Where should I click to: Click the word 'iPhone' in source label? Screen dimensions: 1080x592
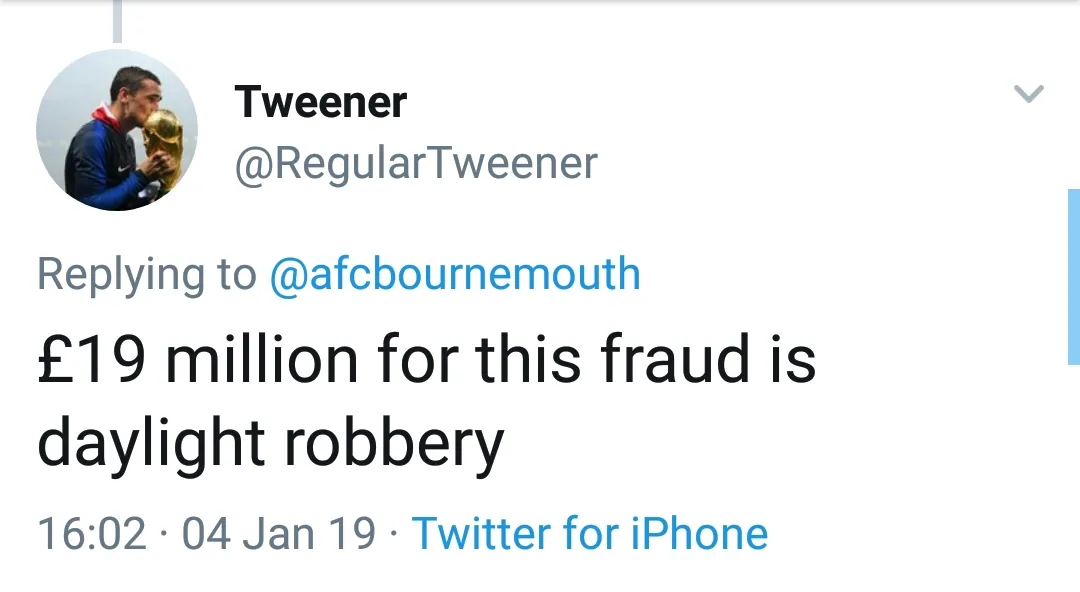click(699, 533)
